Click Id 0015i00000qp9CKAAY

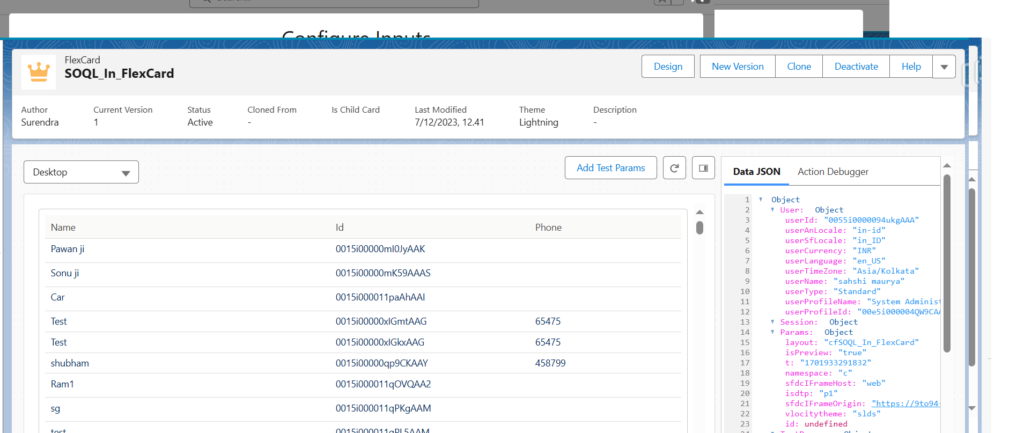(x=381, y=362)
